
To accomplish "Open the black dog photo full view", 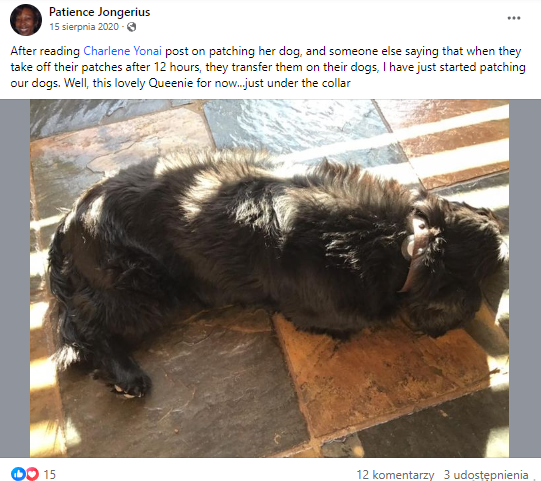I will click(x=269, y=278).
